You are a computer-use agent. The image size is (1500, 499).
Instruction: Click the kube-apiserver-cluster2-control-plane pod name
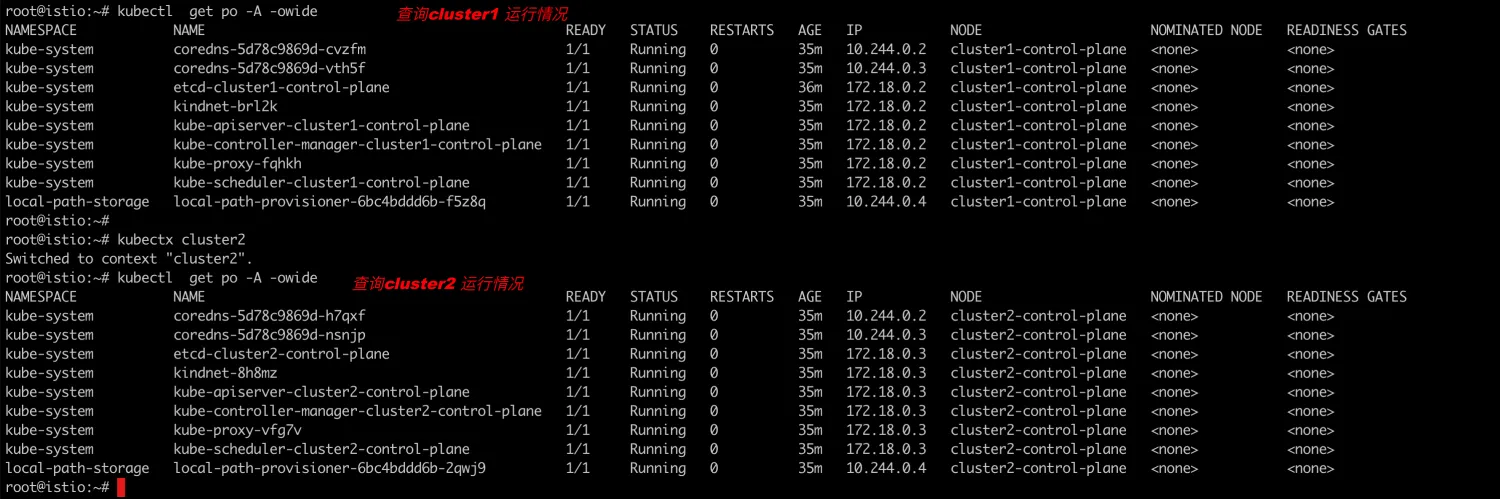pyautogui.click(x=321, y=392)
